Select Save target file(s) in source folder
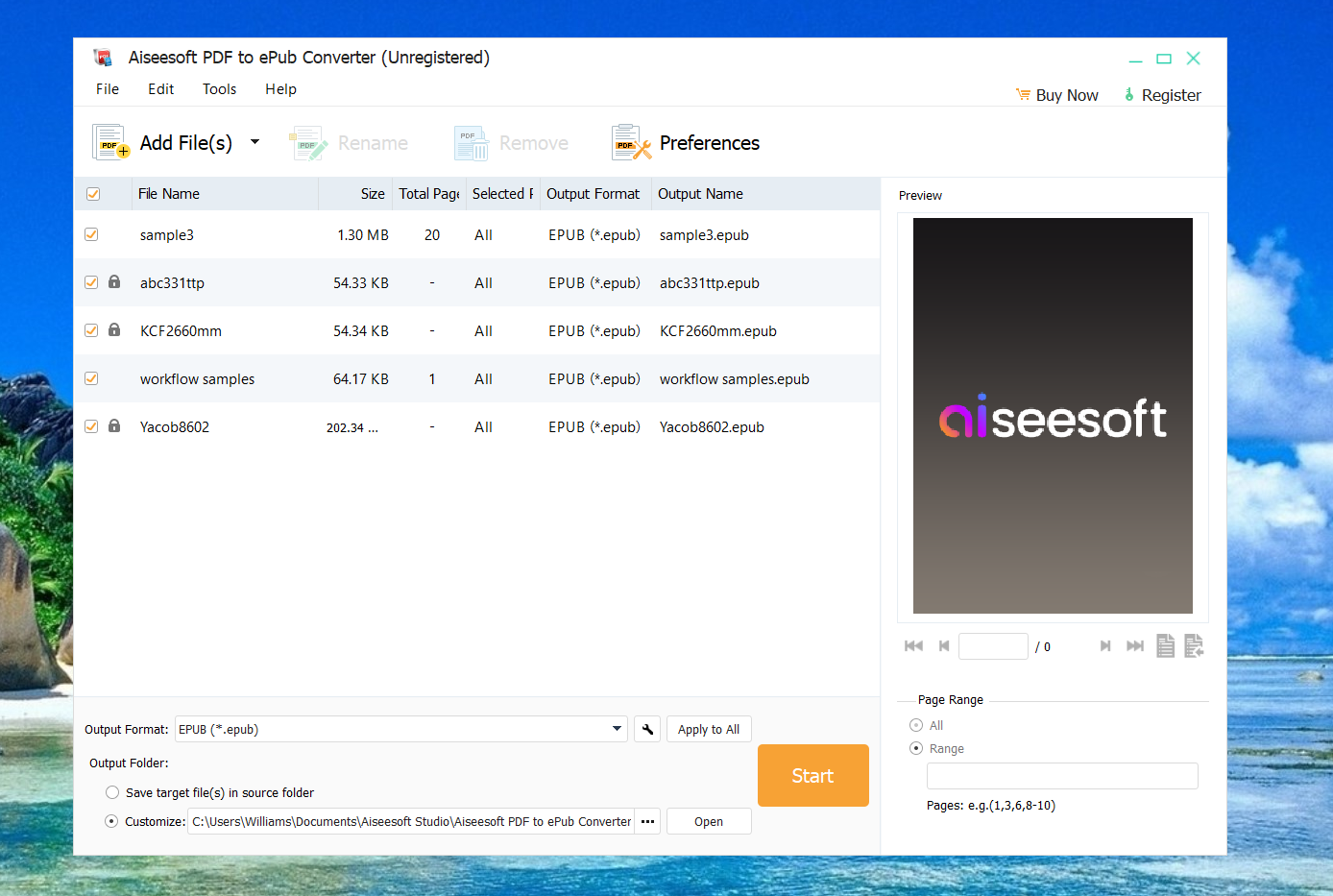This screenshot has height=896, width=1333. click(x=112, y=792)
